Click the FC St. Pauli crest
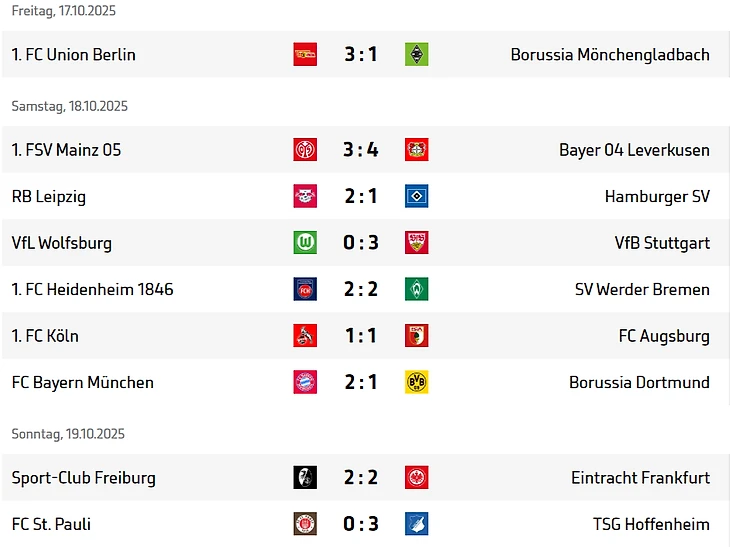Image resolution: width=730 pixels, height=547 pixels. coord(305,524)
